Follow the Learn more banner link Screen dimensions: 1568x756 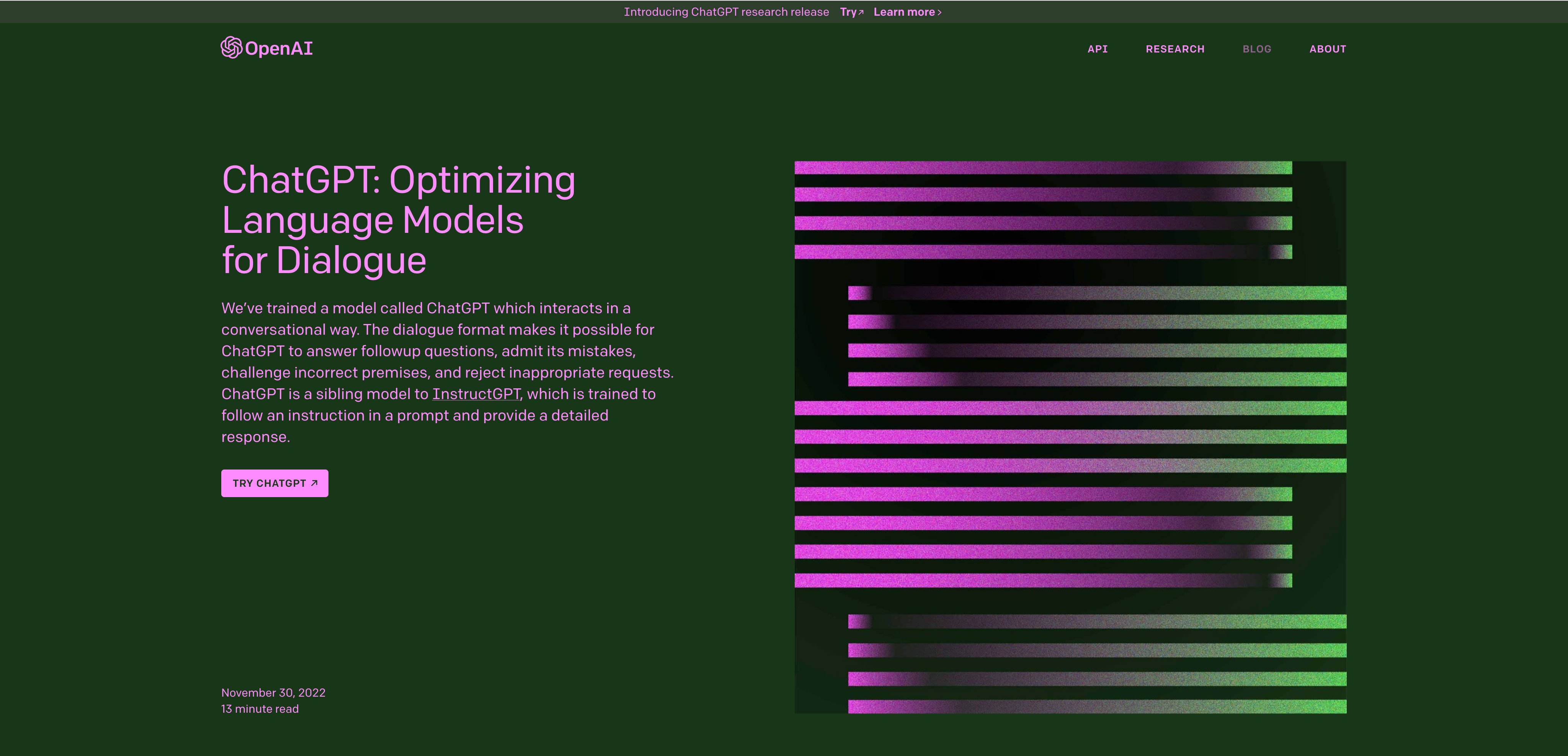908,12
